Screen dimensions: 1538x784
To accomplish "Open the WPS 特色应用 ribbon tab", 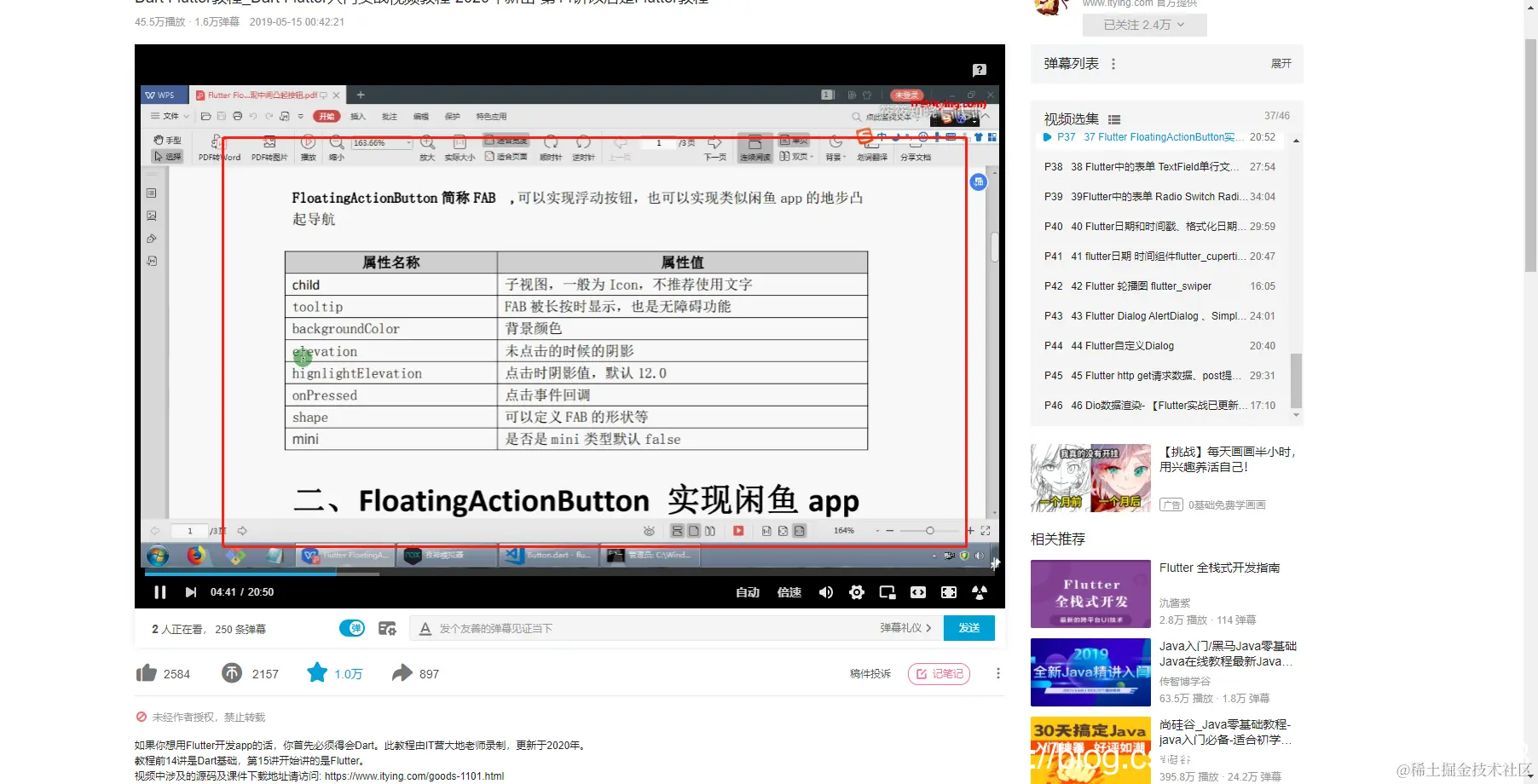I will coord(491,116).
